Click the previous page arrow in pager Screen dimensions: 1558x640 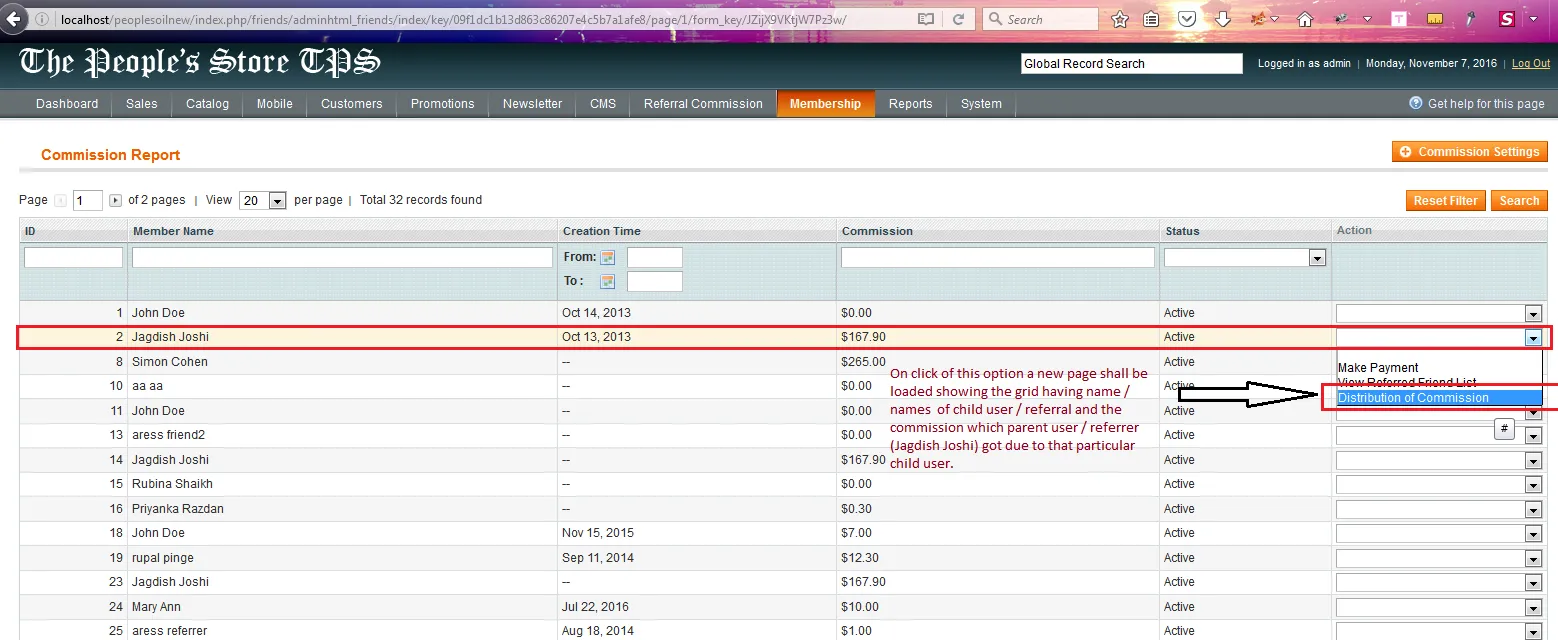60,201
